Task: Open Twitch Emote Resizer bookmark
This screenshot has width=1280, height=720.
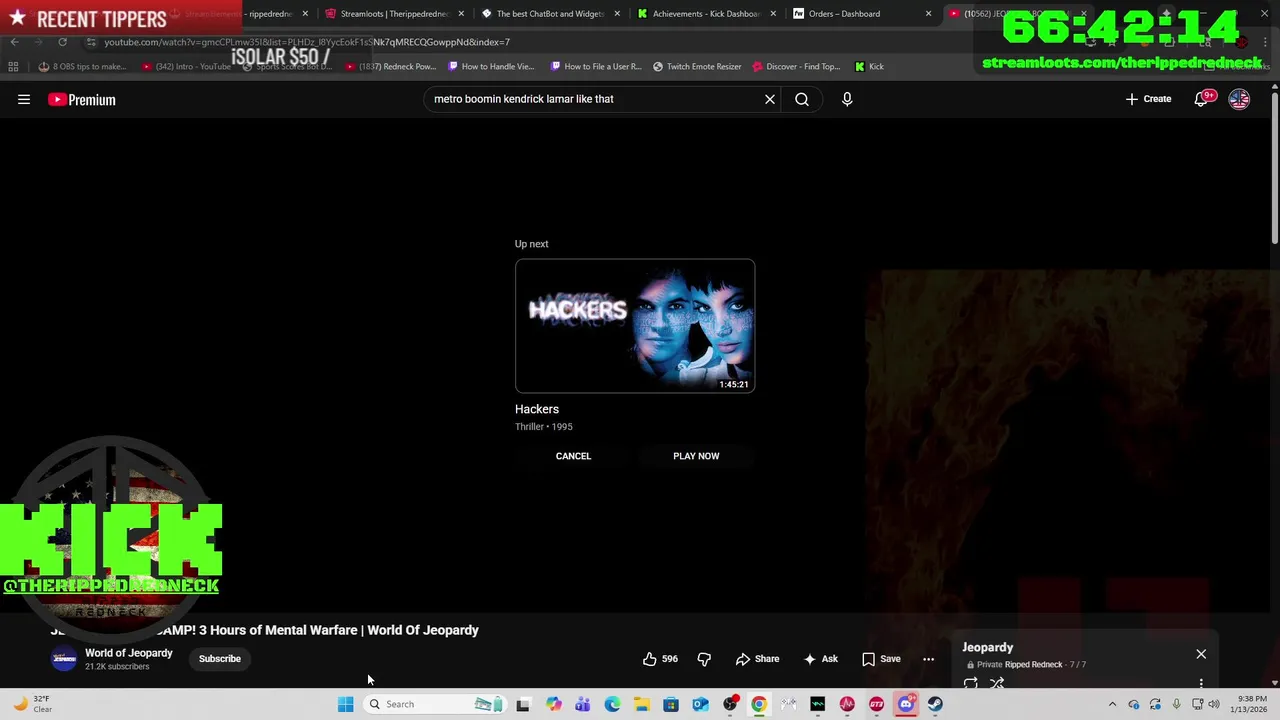Action: 697,67
